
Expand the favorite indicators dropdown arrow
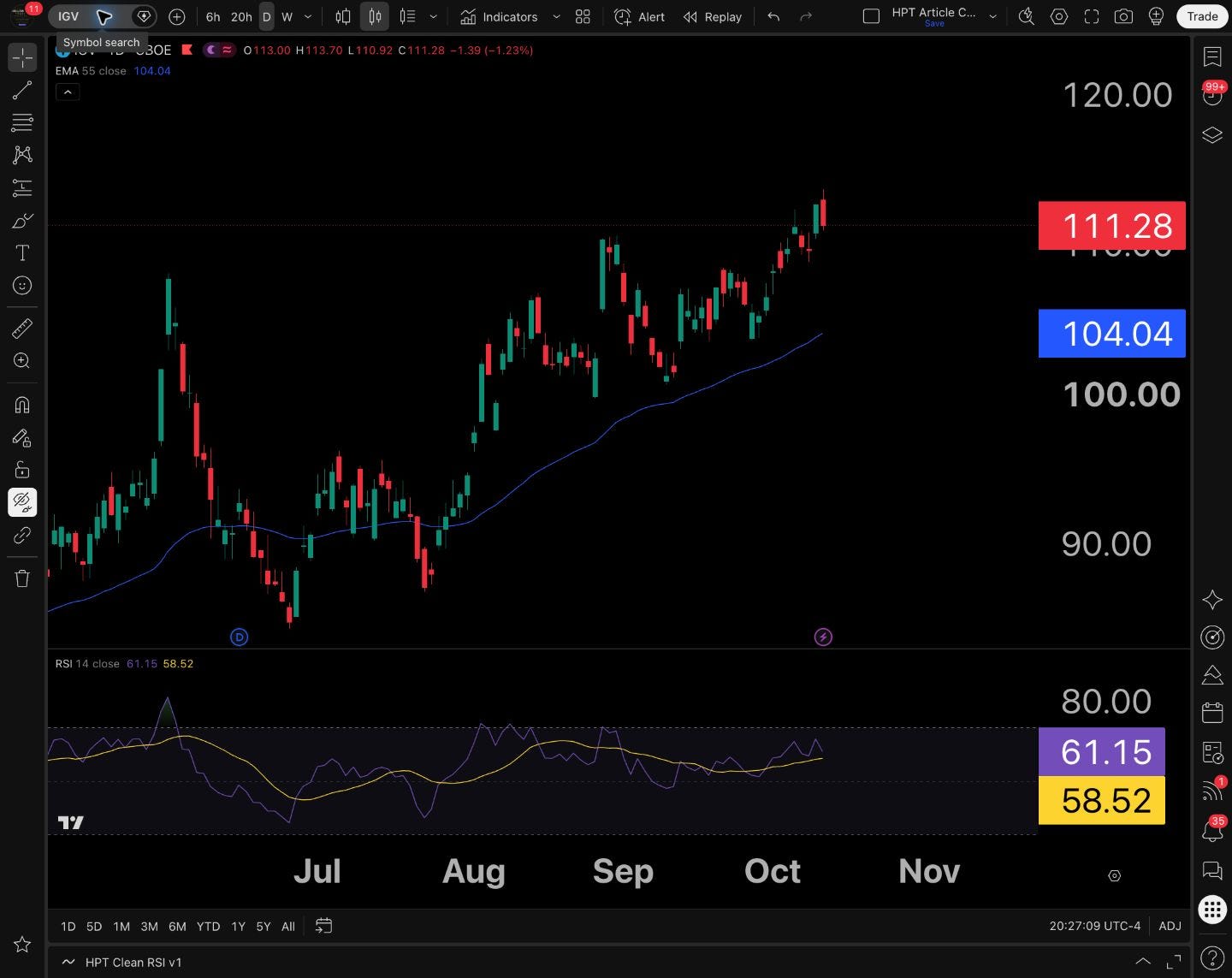click(556, 16)
